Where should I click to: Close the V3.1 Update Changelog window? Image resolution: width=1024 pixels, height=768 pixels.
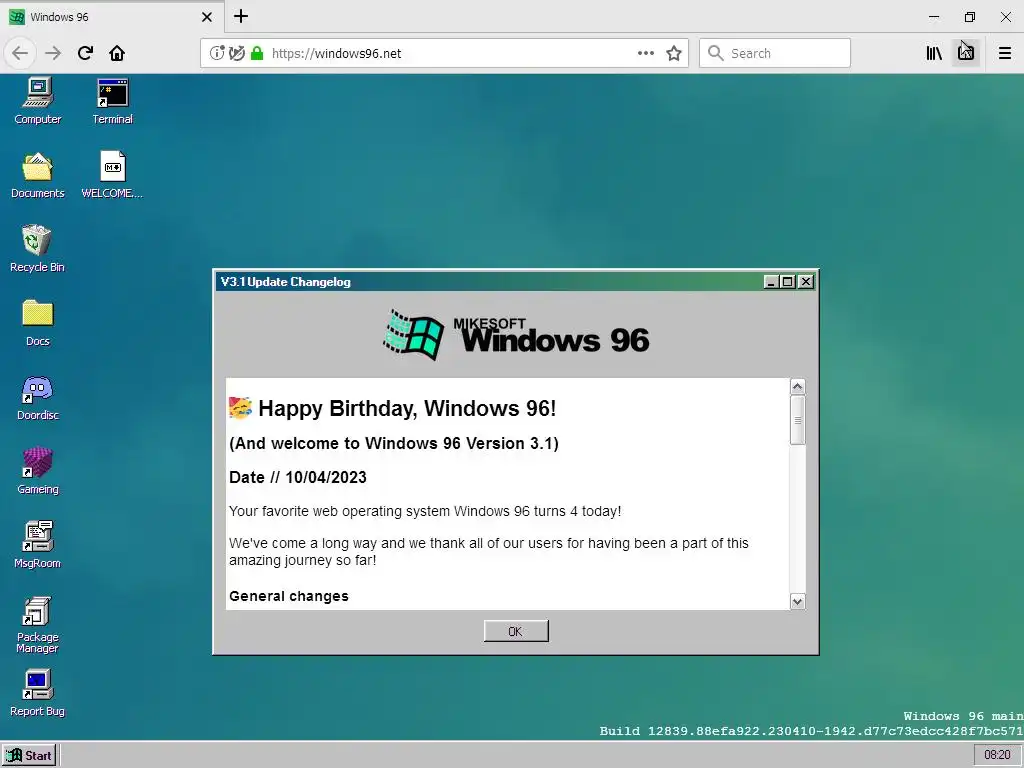pos(806,281)
